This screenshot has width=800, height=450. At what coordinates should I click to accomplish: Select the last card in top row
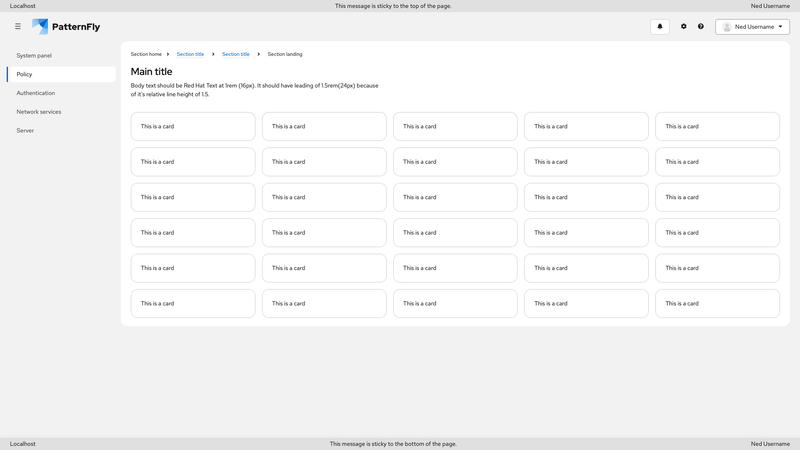(x=717, y=126)
